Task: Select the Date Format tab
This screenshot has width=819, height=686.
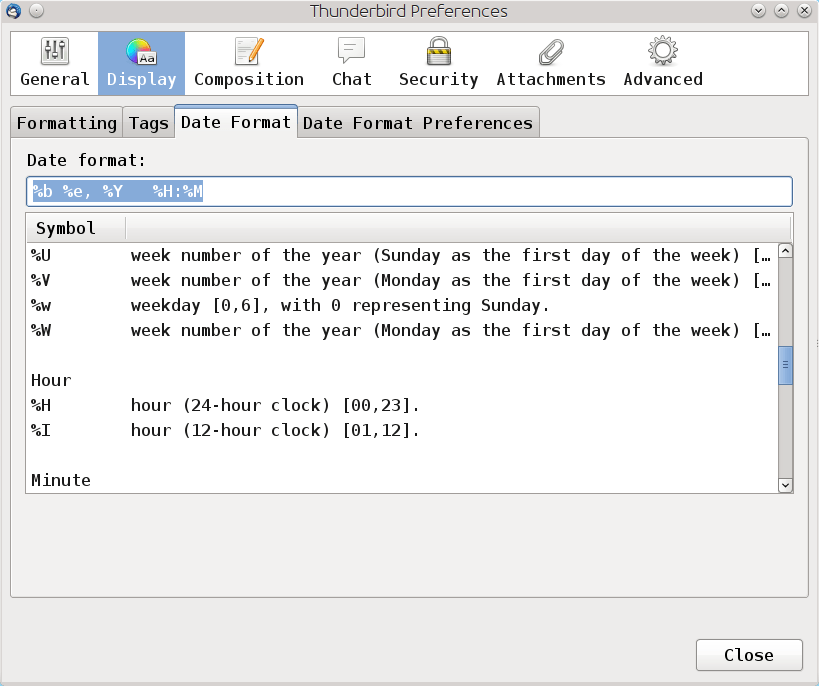Action: tap(235, 121)
